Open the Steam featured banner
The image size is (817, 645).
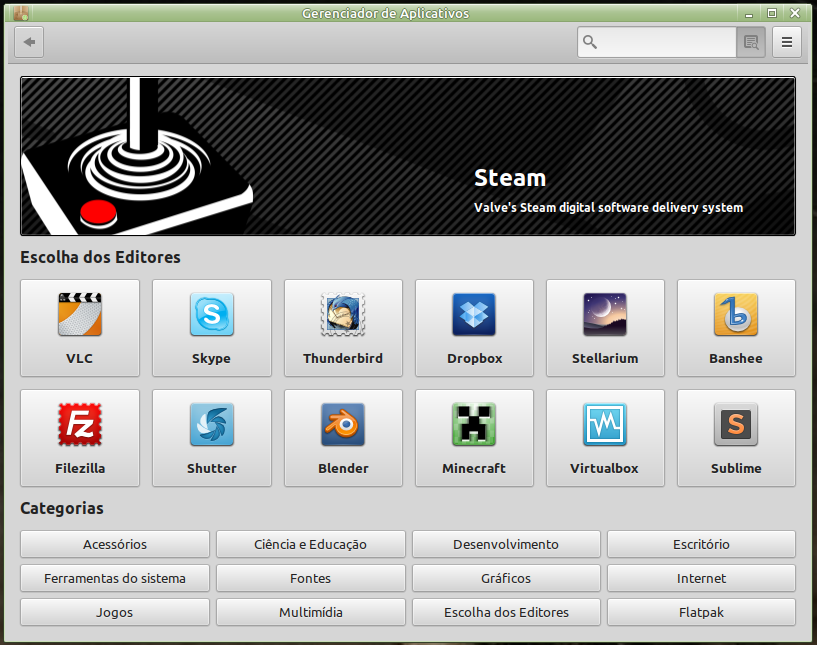click(408, 156)
